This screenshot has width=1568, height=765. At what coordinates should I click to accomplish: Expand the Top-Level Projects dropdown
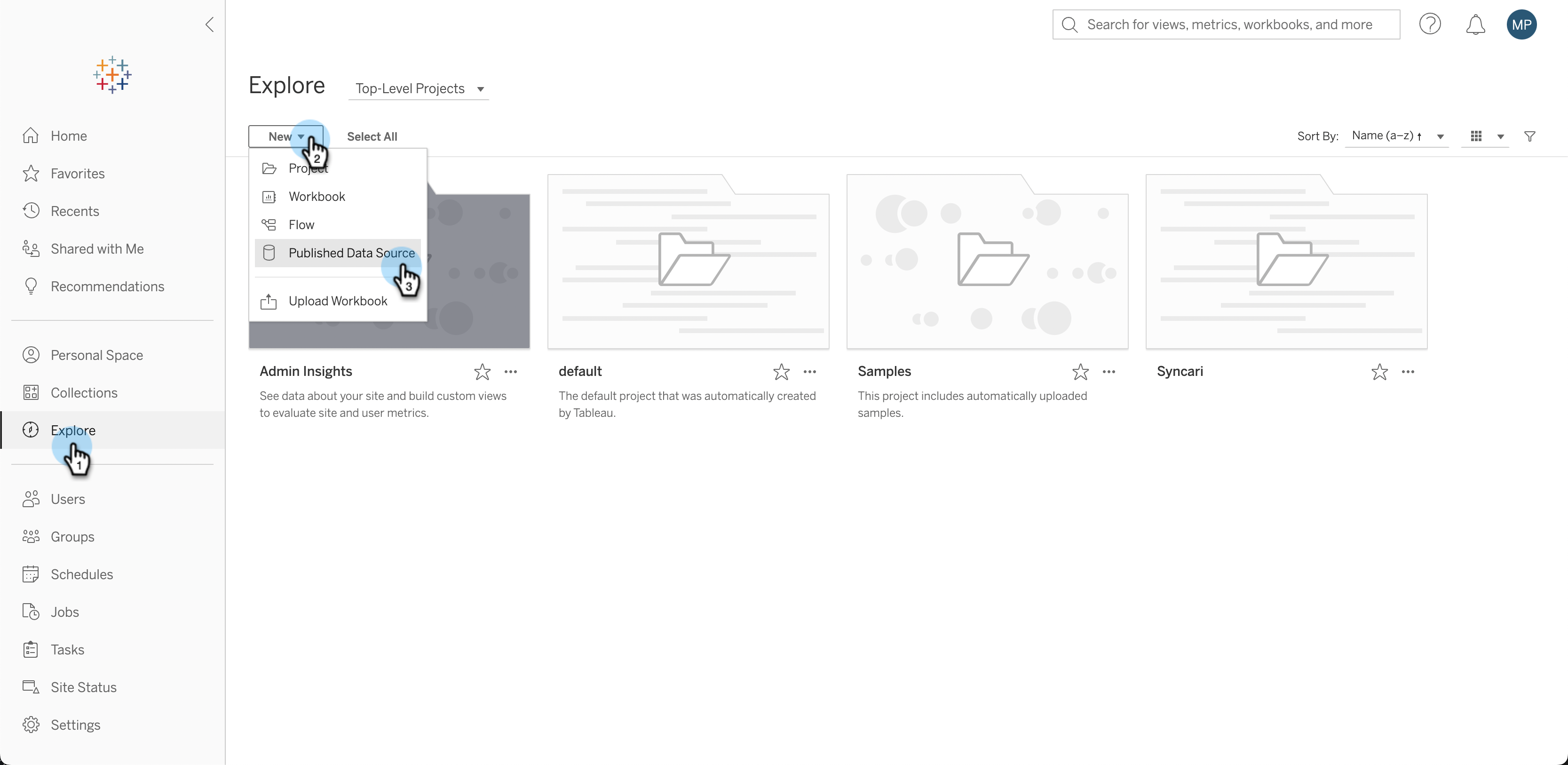tap(419, 89)
